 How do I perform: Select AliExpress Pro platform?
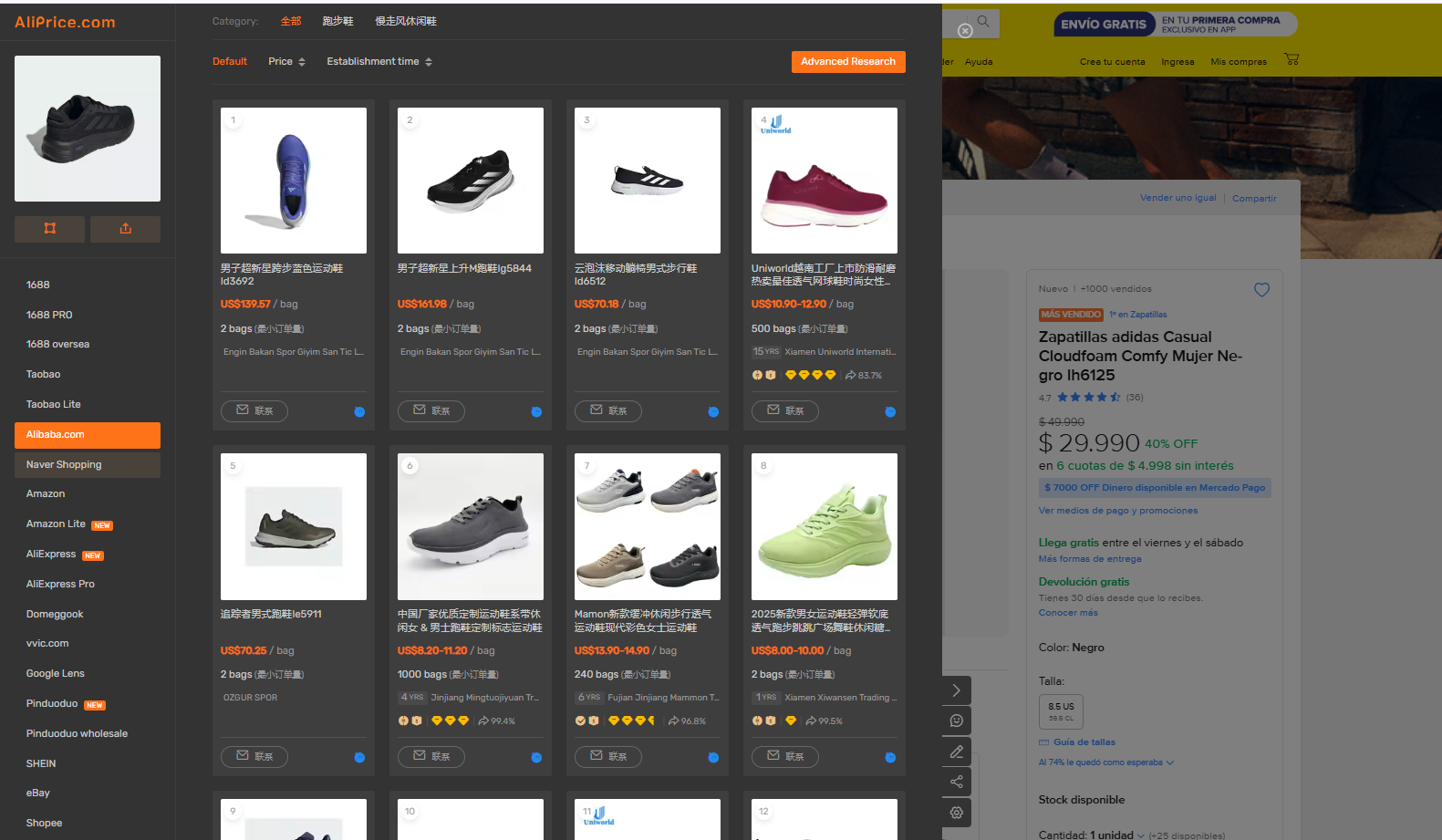point(88,584)
